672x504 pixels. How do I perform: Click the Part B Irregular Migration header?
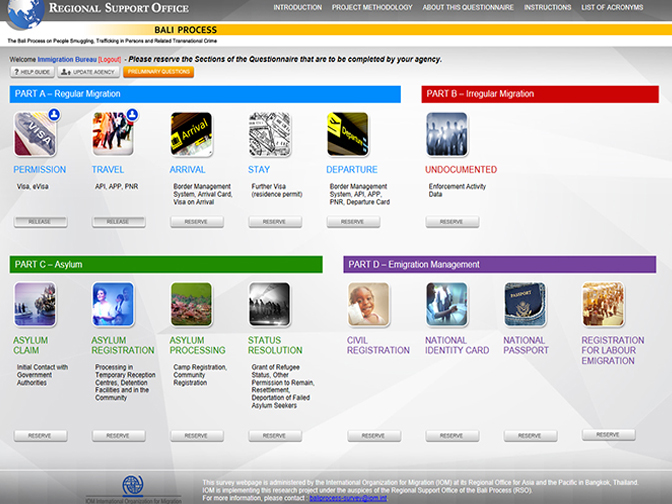540,94
